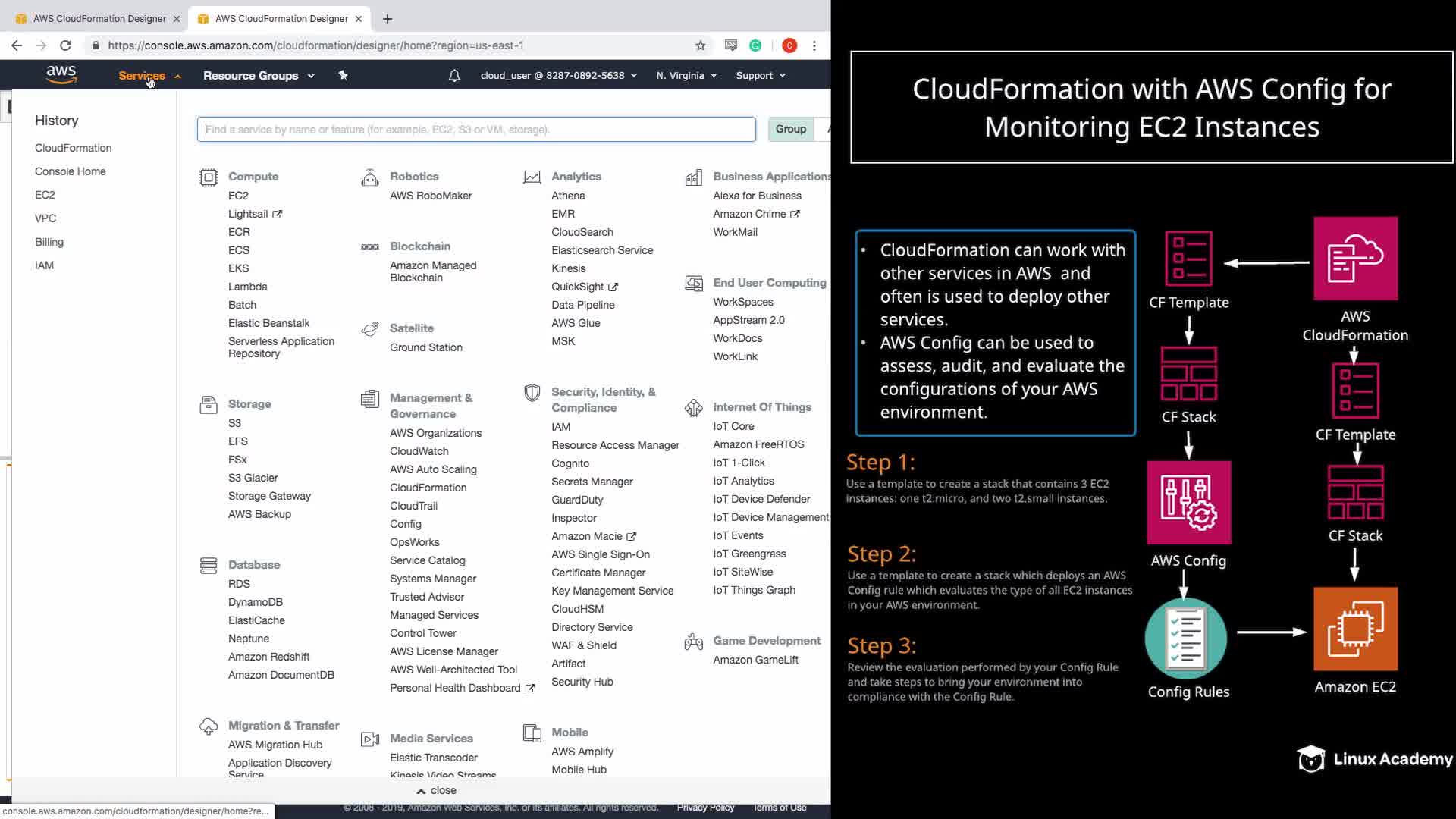
Task: Click the Compute category icon
Action: pyautogui.click(x=208, y=177)
